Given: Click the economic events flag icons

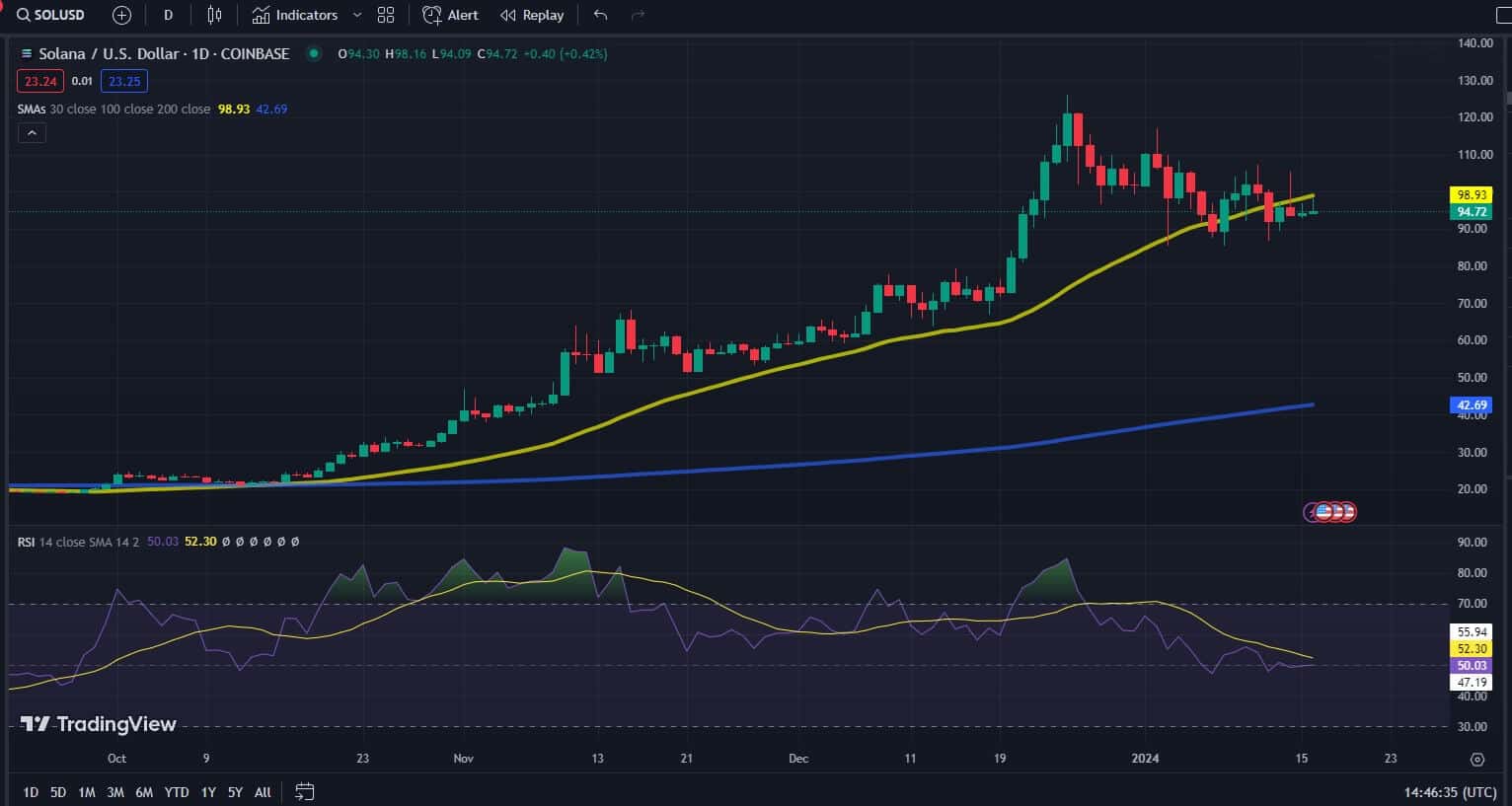Looking at the screenshot, I should pos(1331,512).
